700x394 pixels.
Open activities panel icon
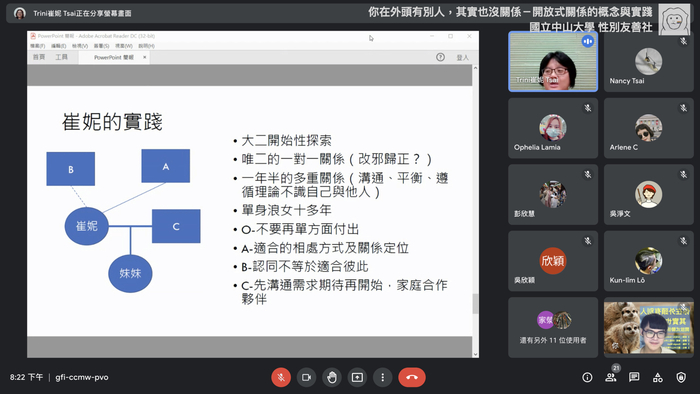point(658,377)
